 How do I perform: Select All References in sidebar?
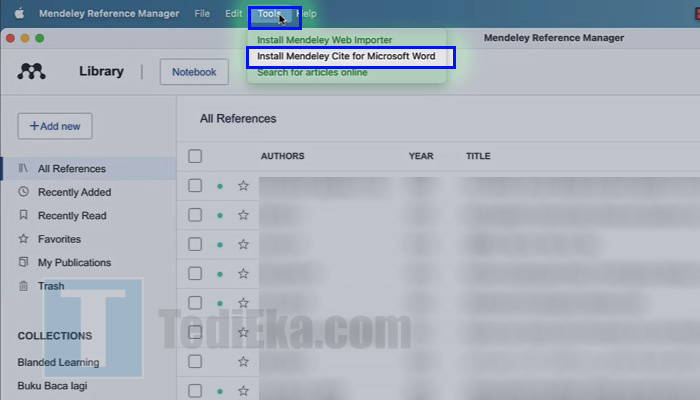click(88, 168)
